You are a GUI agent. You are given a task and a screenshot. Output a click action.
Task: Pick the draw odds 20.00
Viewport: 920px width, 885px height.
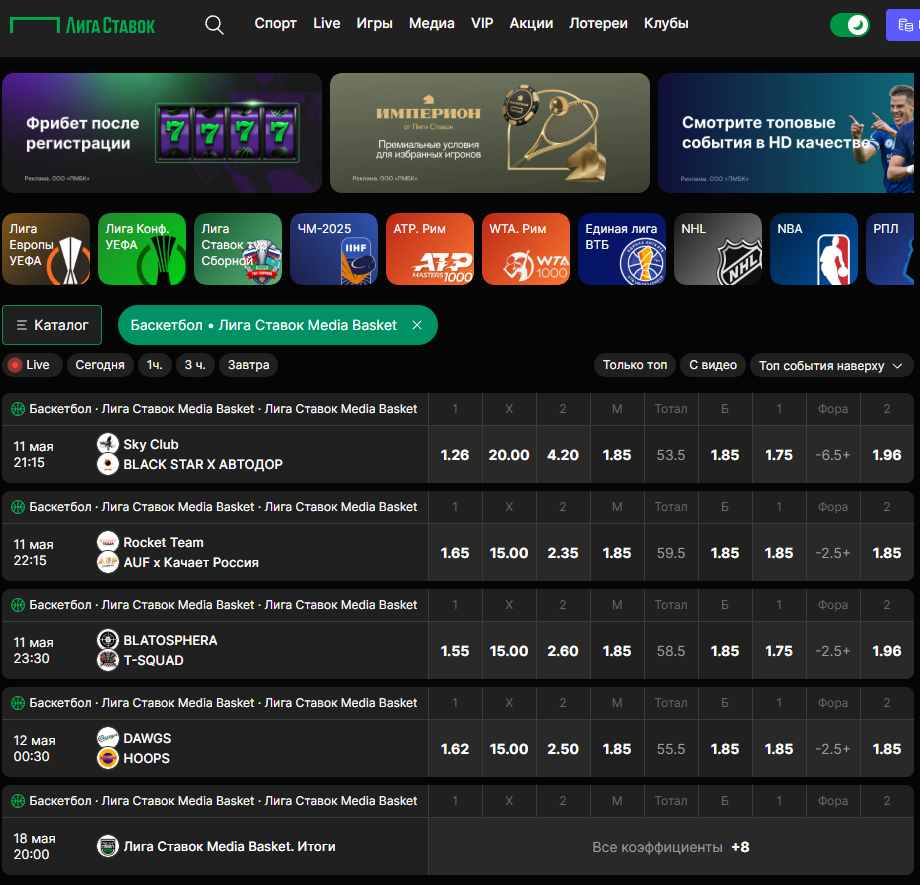(509, 455)
